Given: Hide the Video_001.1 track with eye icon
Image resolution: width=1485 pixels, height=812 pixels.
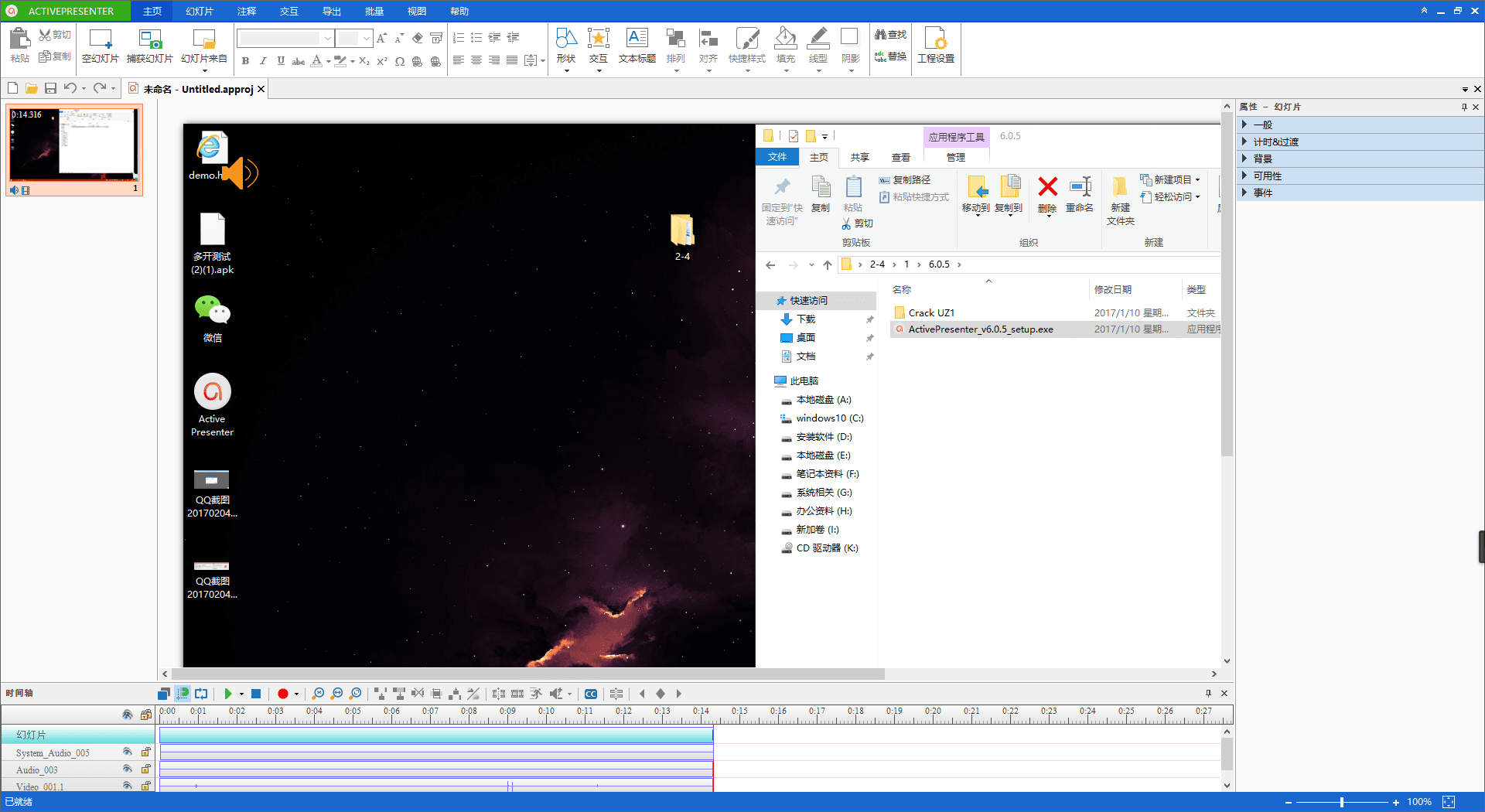Looking at the screenshot, I should (x=128, y=786).
